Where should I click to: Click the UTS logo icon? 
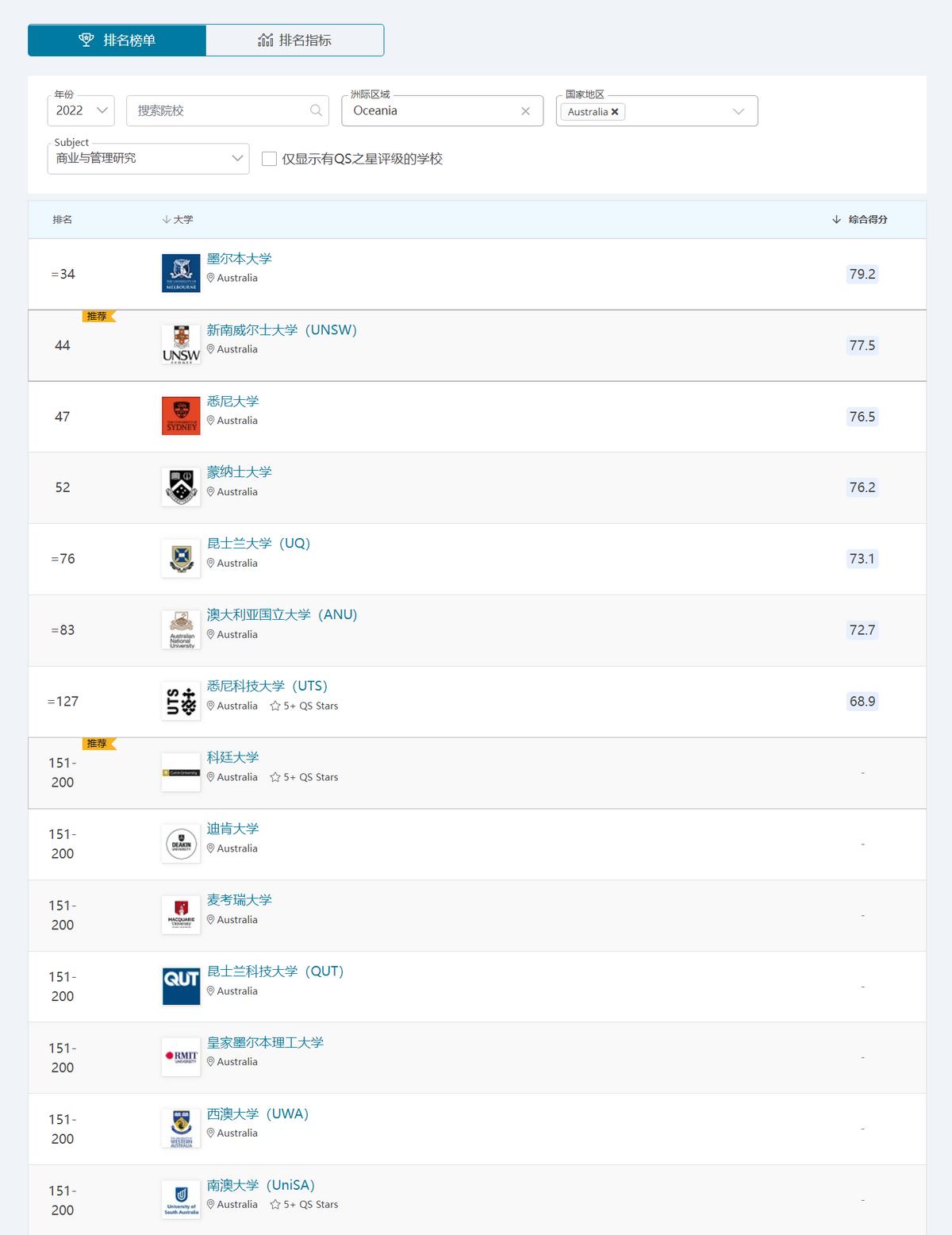click(181, 701)
